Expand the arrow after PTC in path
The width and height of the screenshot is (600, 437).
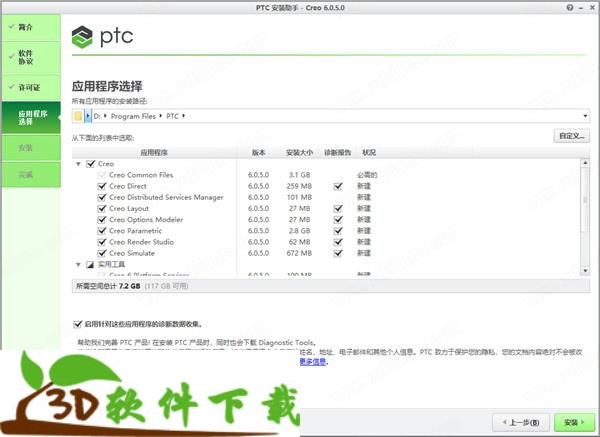[183, 116]
